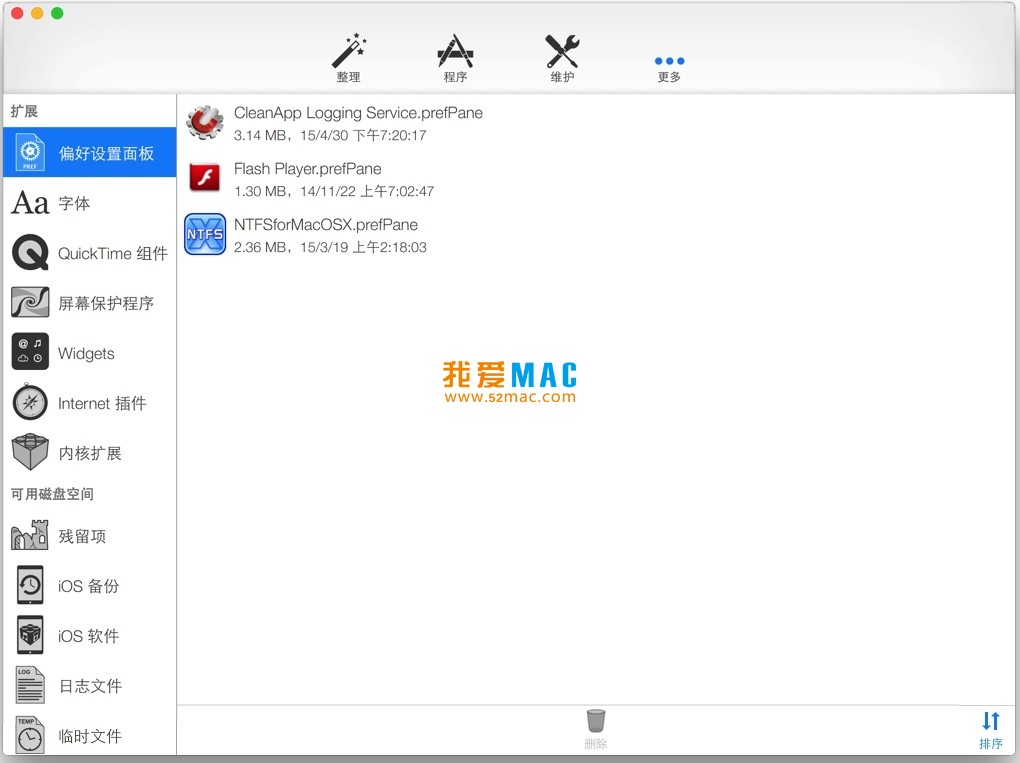The image size is (1020, 763).
Task: Click the 2.36 MB, 15/3/19 detail line
Action: (330, 247)
